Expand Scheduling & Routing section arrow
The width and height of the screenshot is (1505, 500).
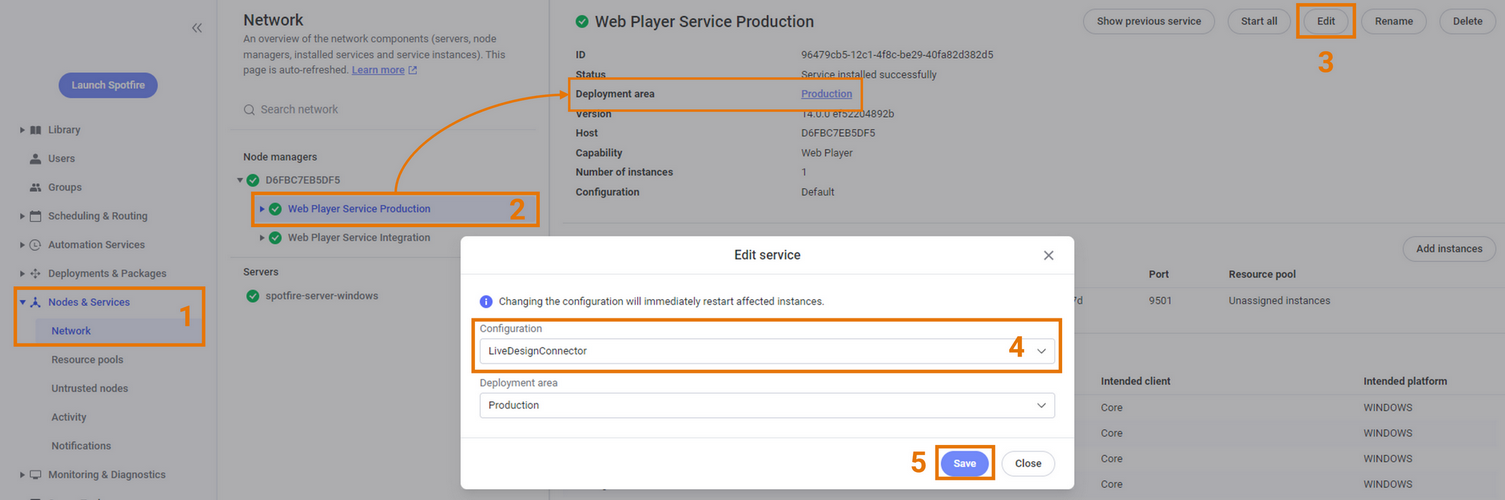coord(22,216)
